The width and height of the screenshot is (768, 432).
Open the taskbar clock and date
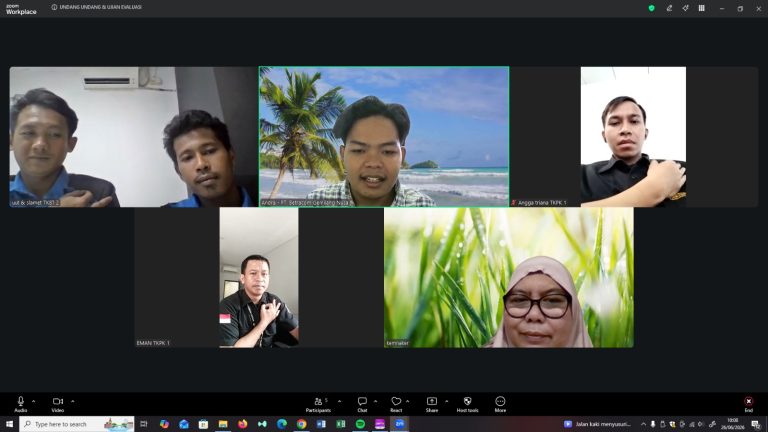(x=732, y=424)
